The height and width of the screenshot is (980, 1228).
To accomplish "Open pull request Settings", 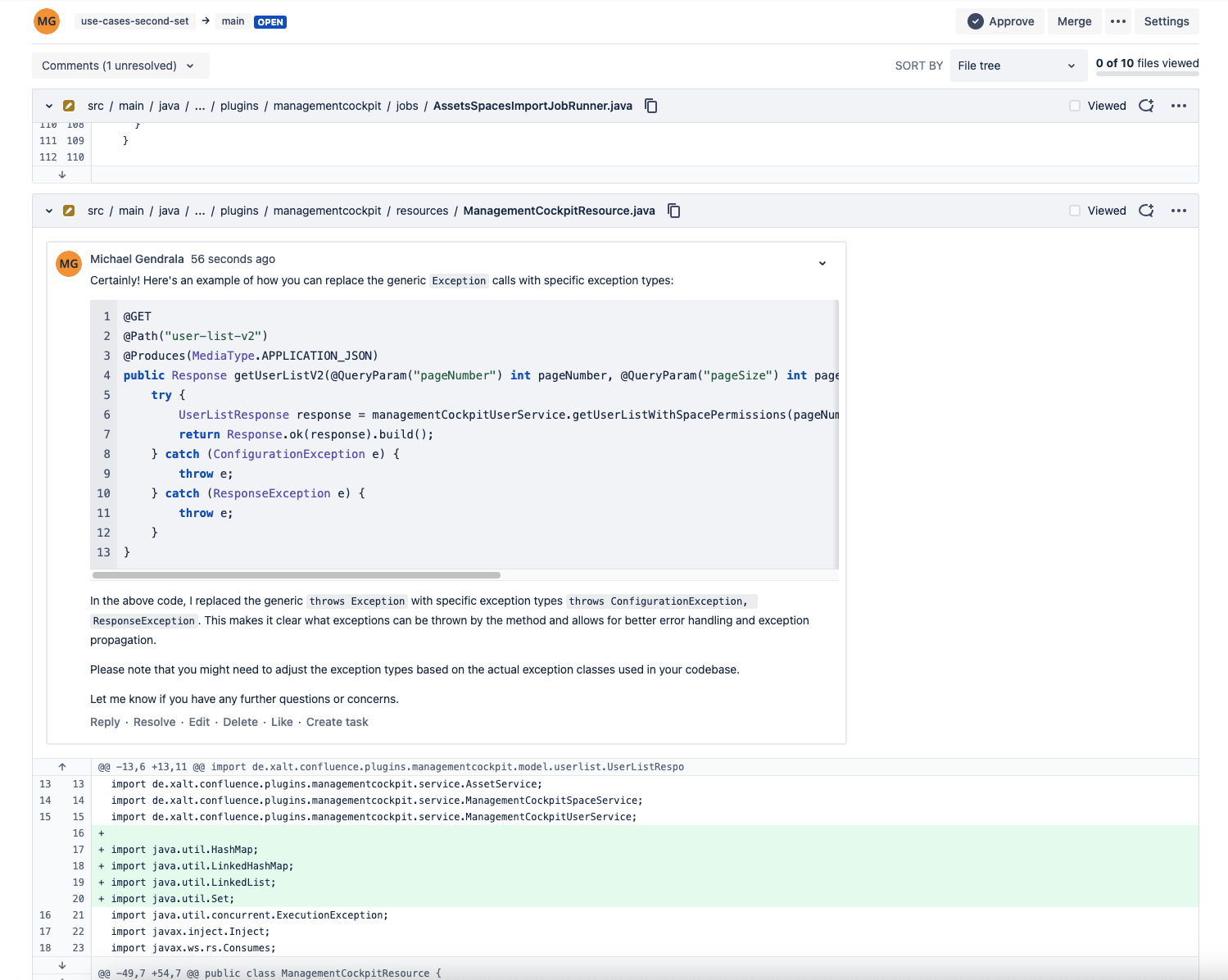I will pyautogui.click(x=1167, y=21).
